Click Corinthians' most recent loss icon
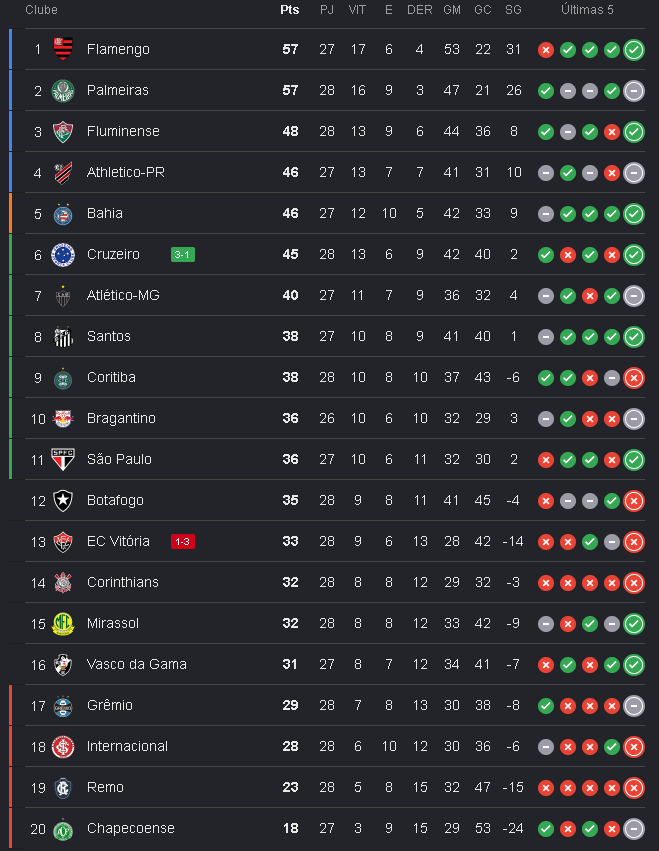 click(634, 583)
